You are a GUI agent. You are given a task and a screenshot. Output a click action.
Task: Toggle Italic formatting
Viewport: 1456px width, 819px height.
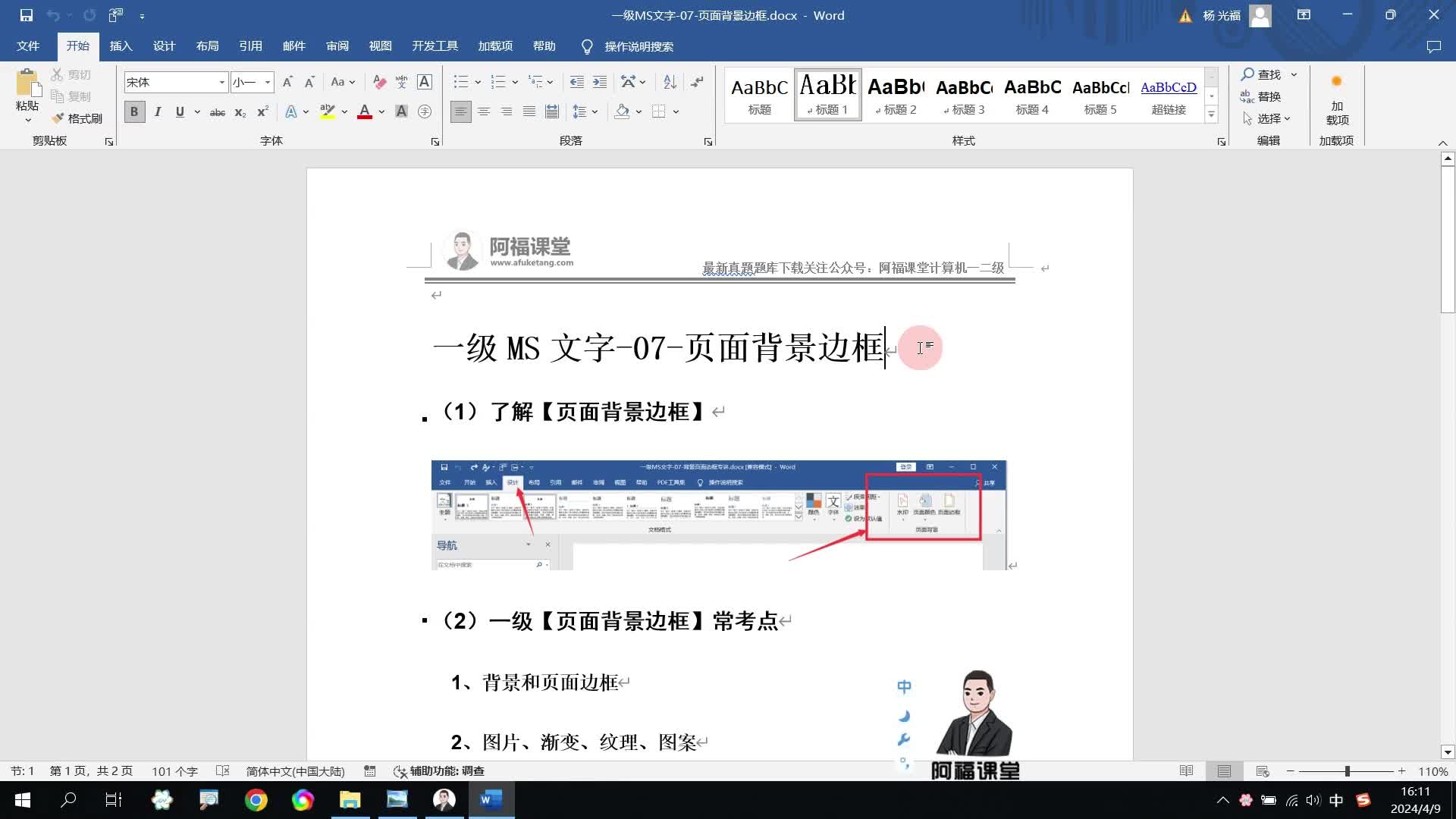[158, 111]
